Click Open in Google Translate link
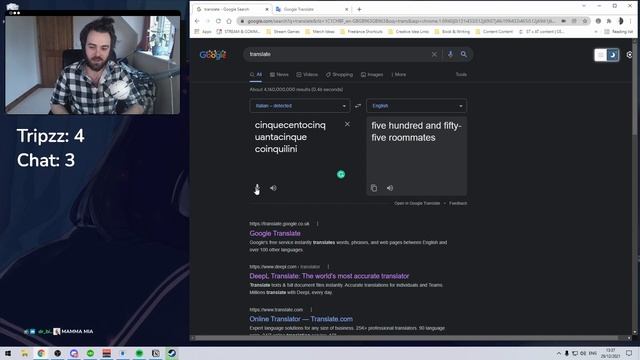This screenshot has height=360, width=640. click(x=417, y=203)
